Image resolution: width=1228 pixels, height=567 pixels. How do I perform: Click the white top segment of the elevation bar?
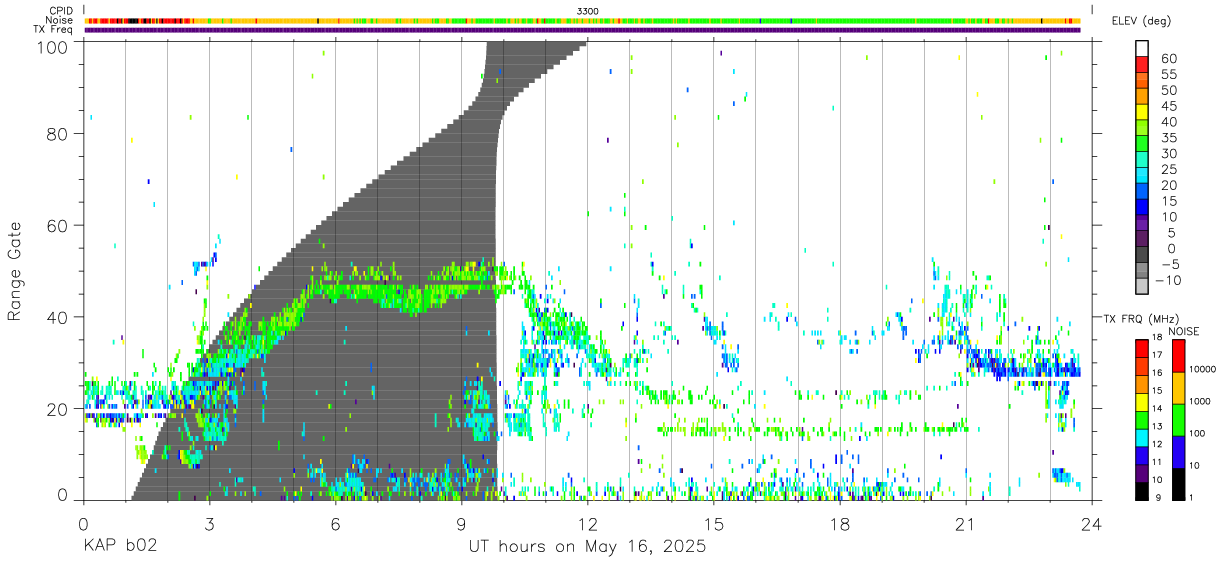point(1142,49)
